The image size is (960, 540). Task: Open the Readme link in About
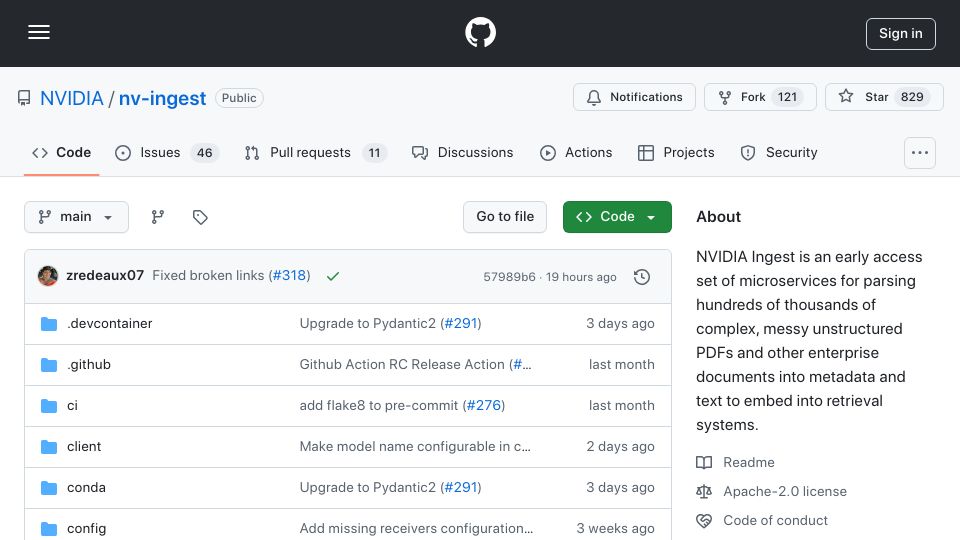point(748,462)
